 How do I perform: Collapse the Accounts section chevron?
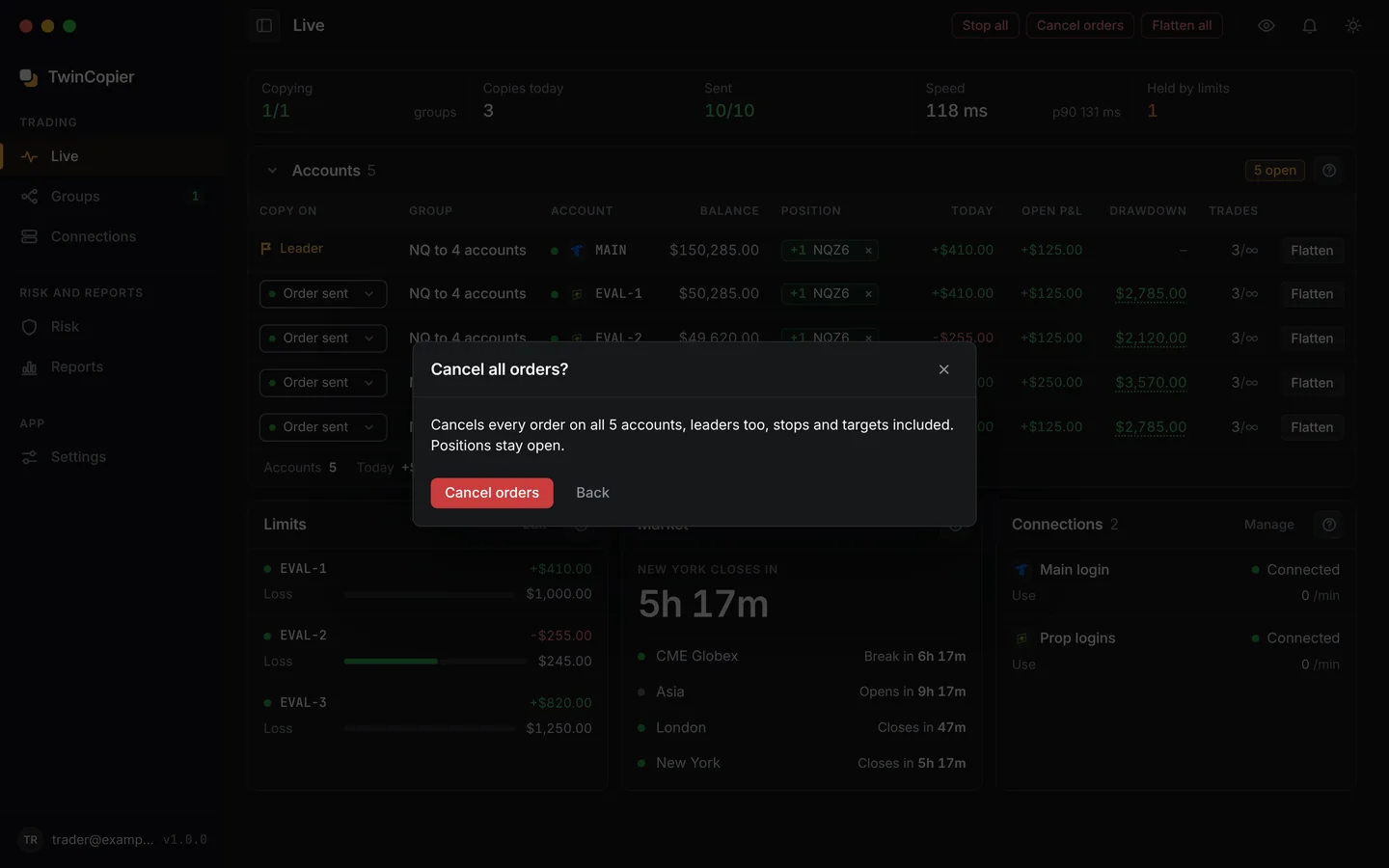click(272, 171)
